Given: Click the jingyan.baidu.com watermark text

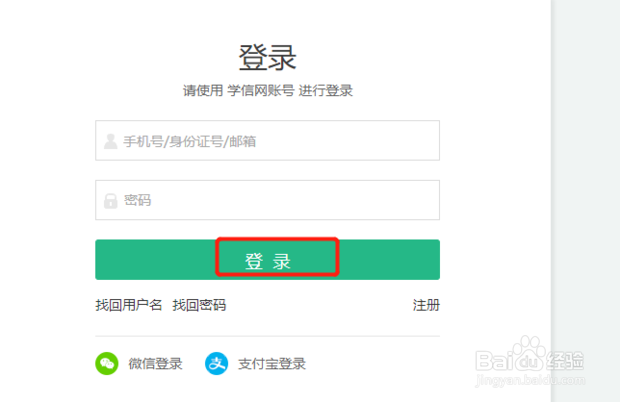Looking at the screenshot, I should click(x=530, y=380).
